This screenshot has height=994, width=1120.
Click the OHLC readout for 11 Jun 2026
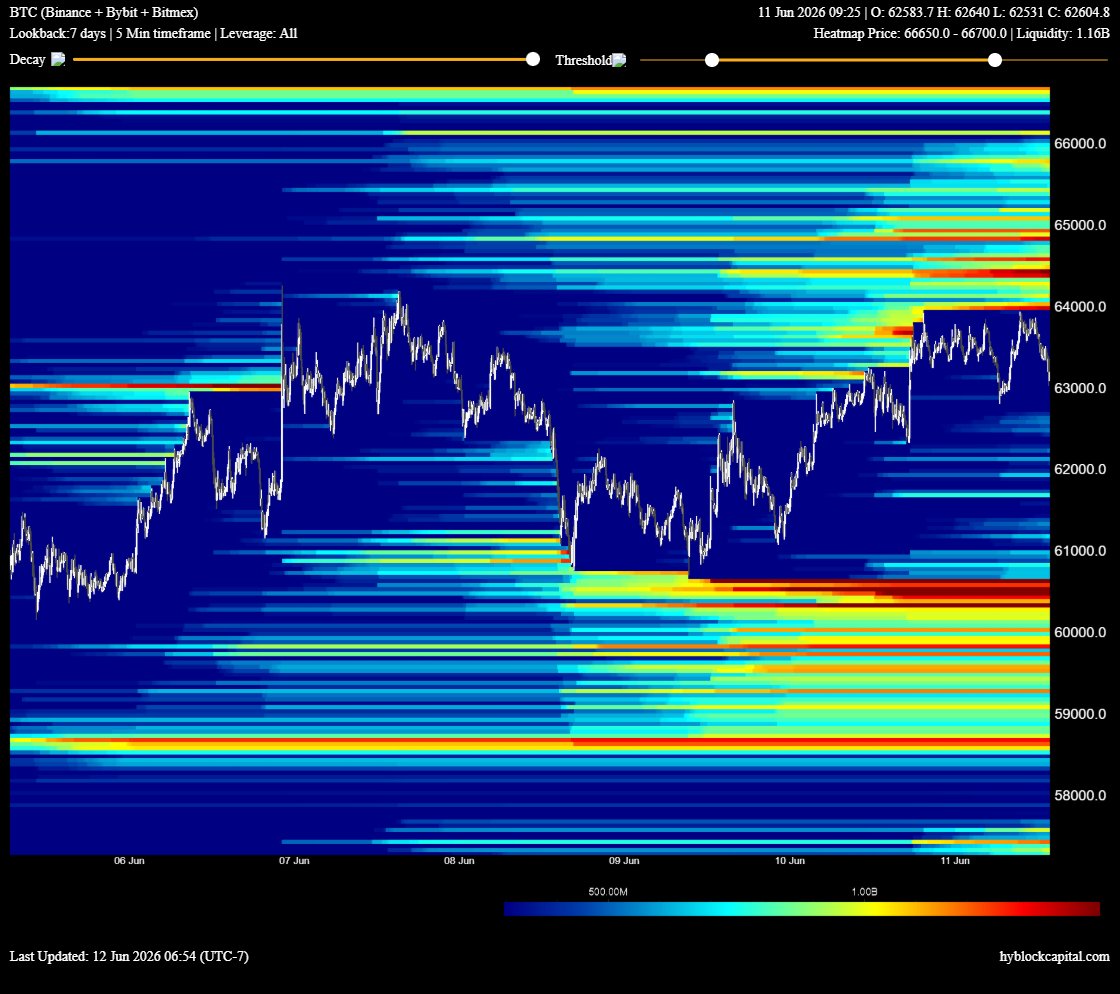pos(934,12)
